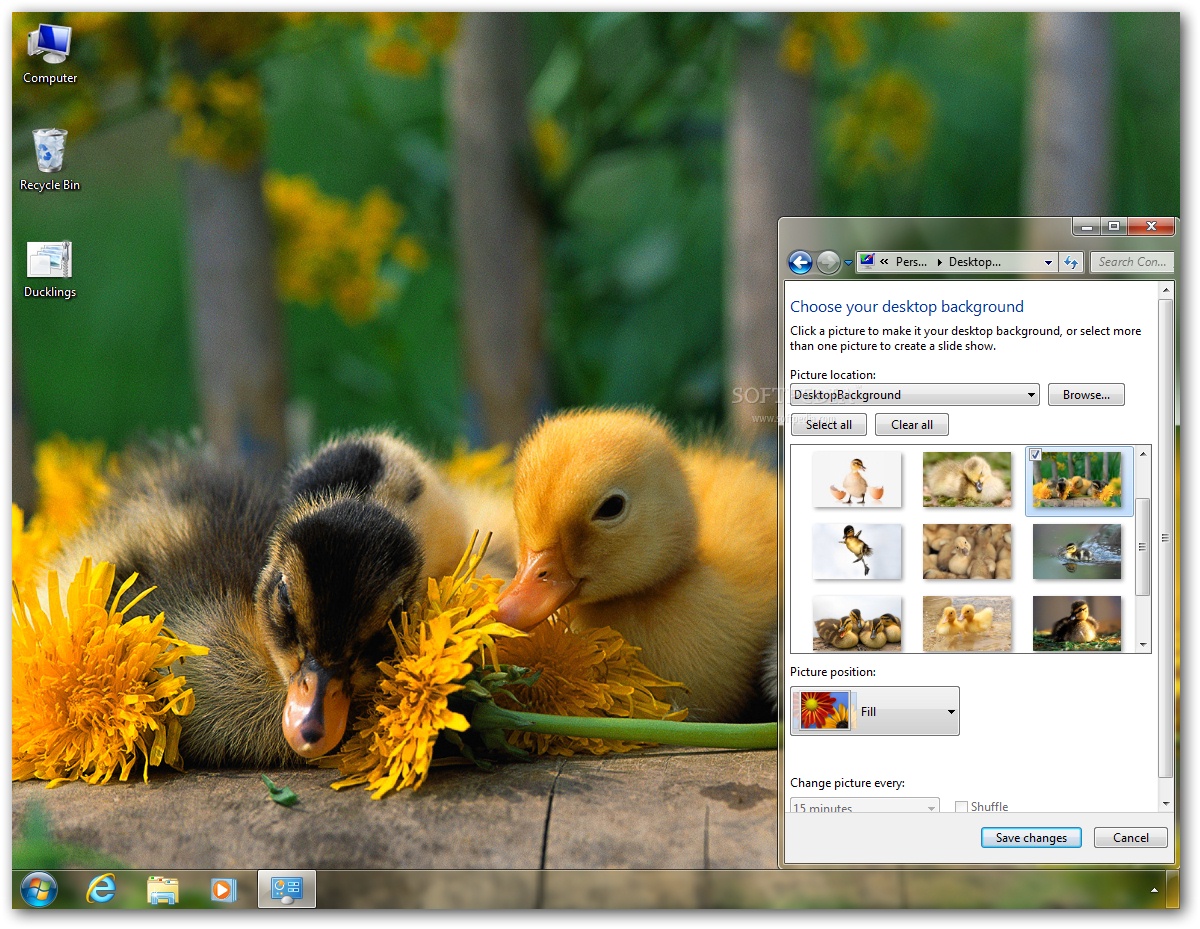Cancel the desktop background changes

pos(1131,838)
